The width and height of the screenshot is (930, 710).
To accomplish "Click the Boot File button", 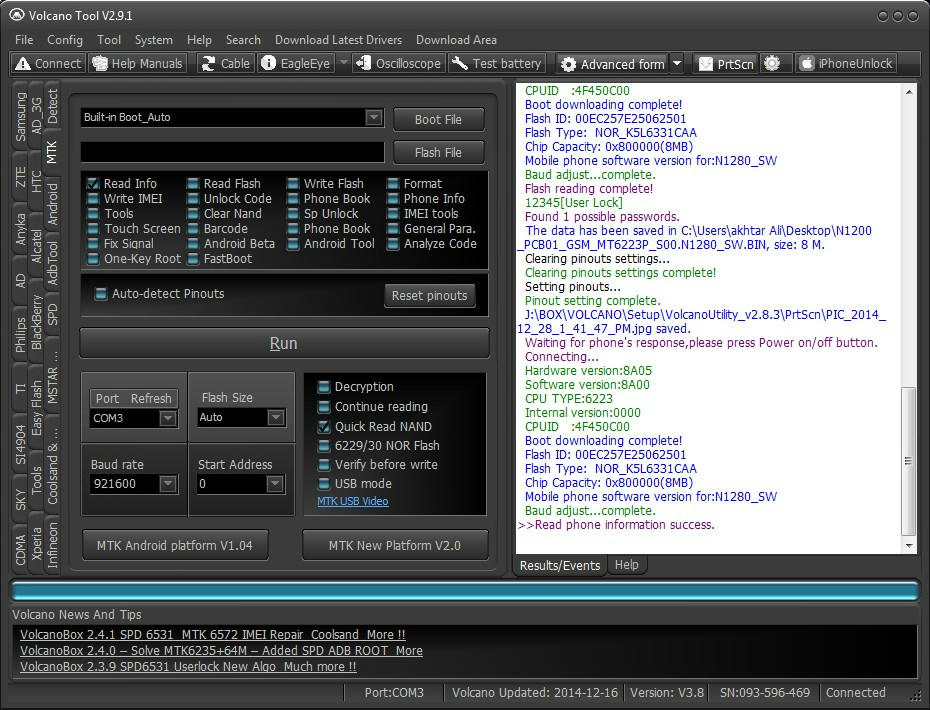I will click(438, 119).
